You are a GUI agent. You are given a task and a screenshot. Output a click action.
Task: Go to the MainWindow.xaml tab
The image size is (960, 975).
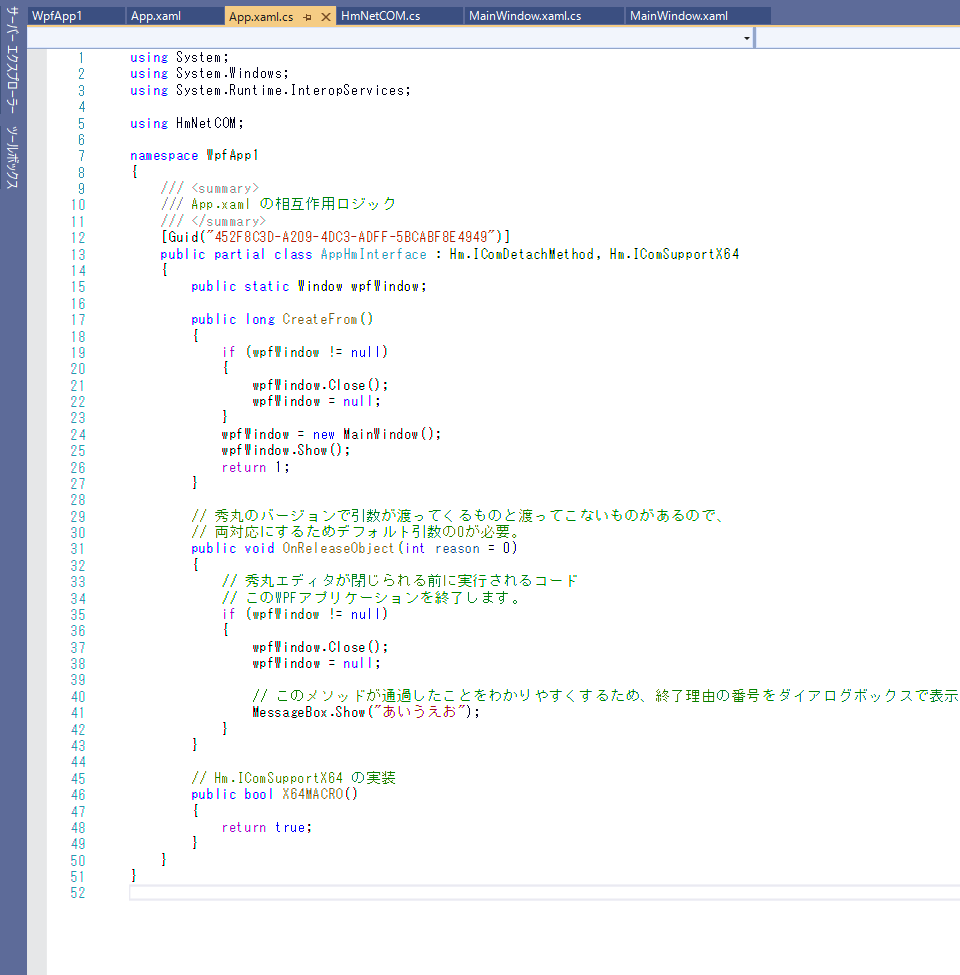click(679, 17)
